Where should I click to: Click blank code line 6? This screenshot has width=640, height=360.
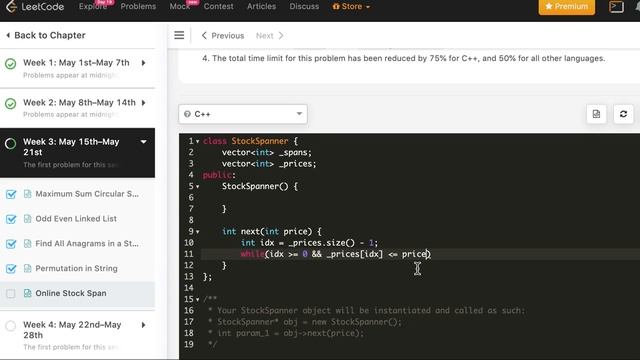coord(409,198)
